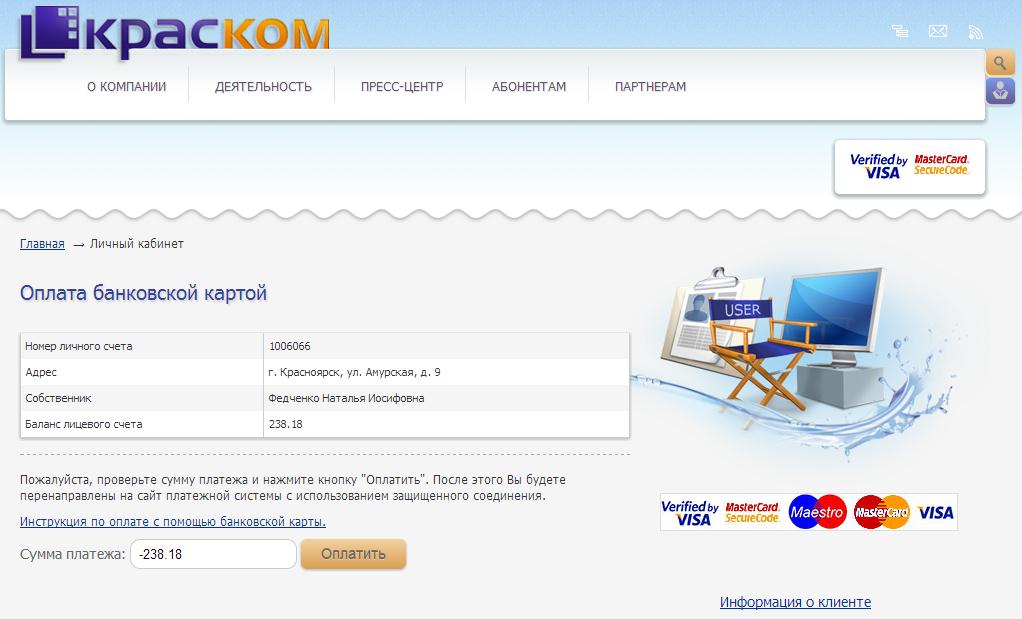Open the ПРЕСС-ЦЕНТР menu

(402, 87)
